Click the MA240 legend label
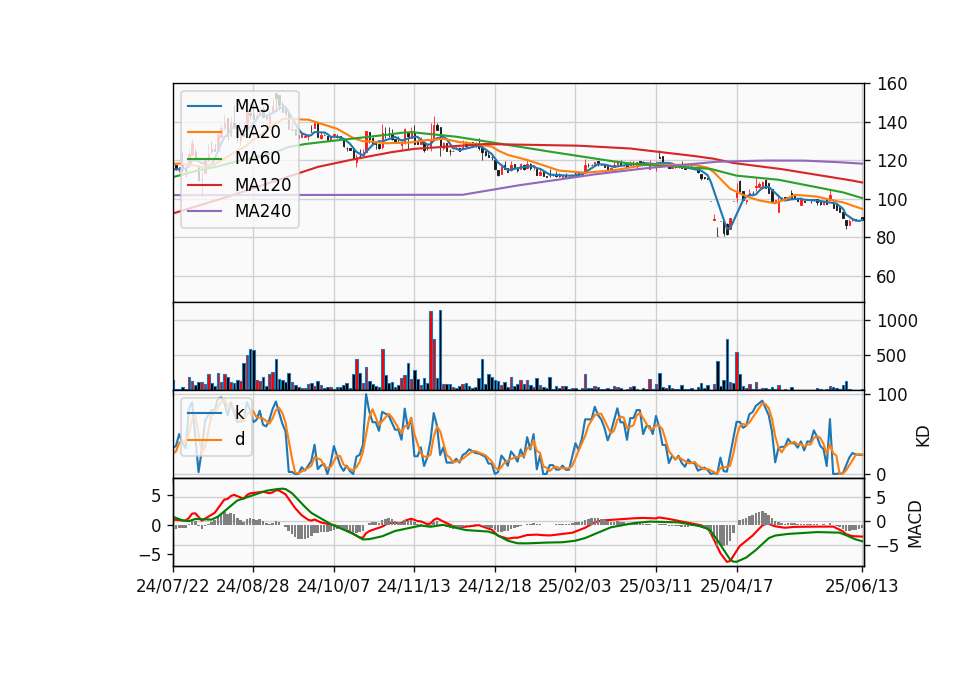The width and height of the screenshot is (960, 690). point(263,211)
